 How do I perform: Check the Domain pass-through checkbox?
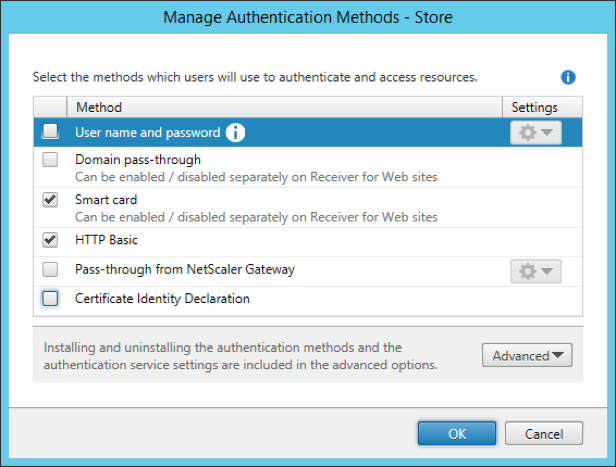[50, 160]
